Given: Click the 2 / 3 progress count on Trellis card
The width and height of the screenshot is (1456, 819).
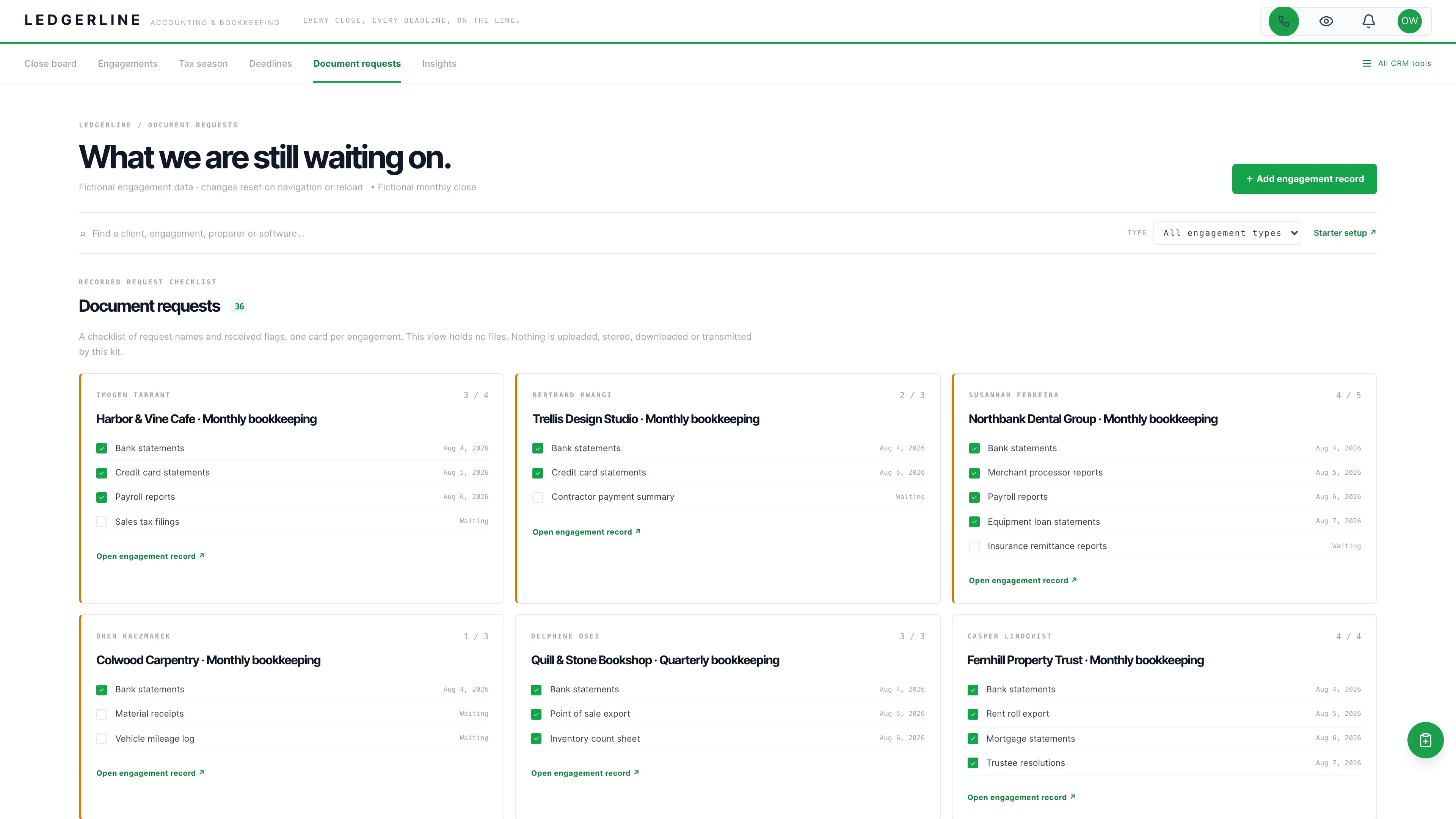Looking at the screenshot, I should pos(912,395).
